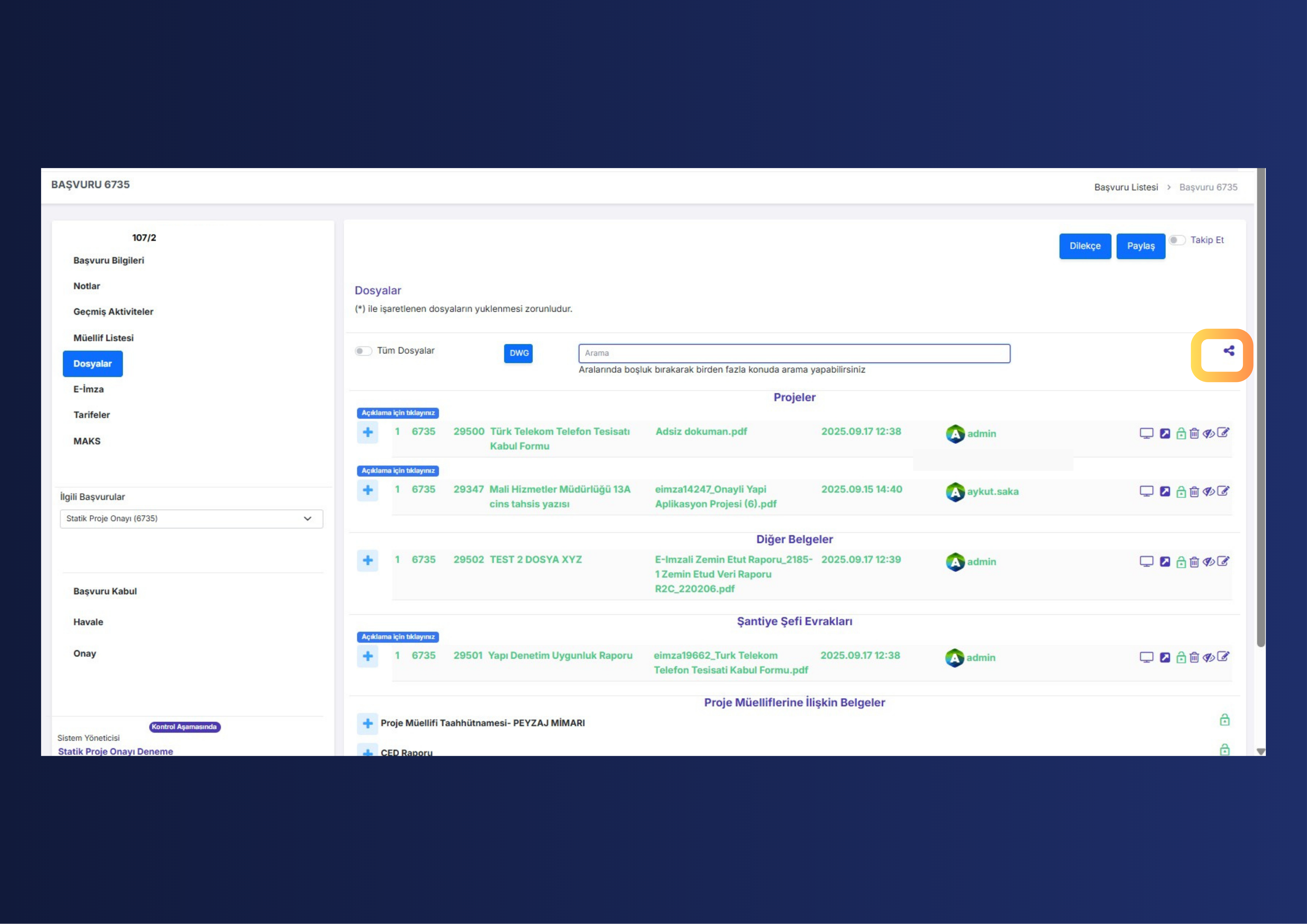This screenshot has width=1307, height=924.
Task: Click Açıklama için tıklayınız above row 29347
Action: click(398, 471)
